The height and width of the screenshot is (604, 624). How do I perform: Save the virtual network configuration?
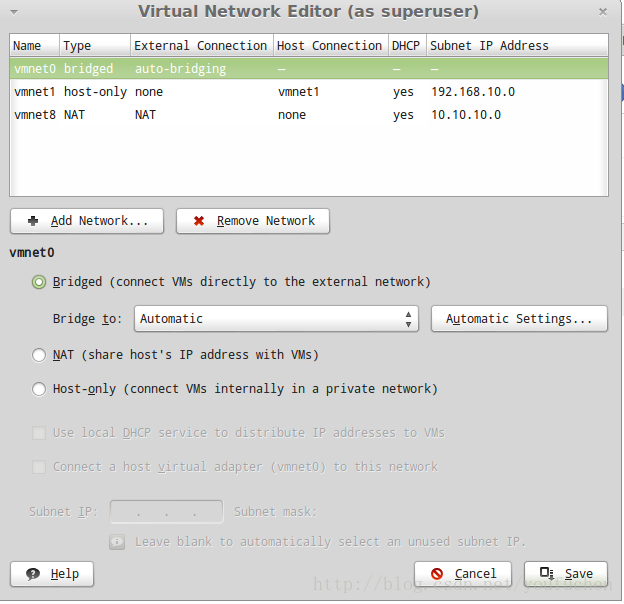(x=566, y=574)
